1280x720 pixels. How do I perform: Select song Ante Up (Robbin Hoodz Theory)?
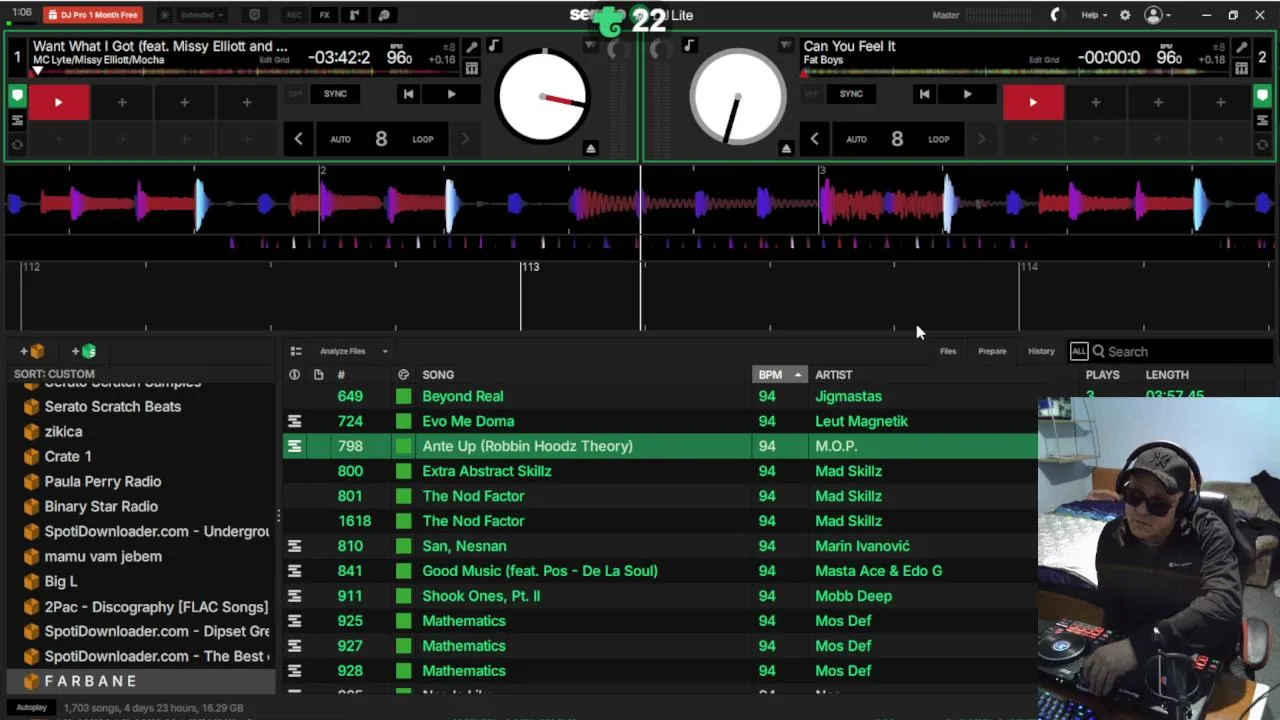click(527, 446)
